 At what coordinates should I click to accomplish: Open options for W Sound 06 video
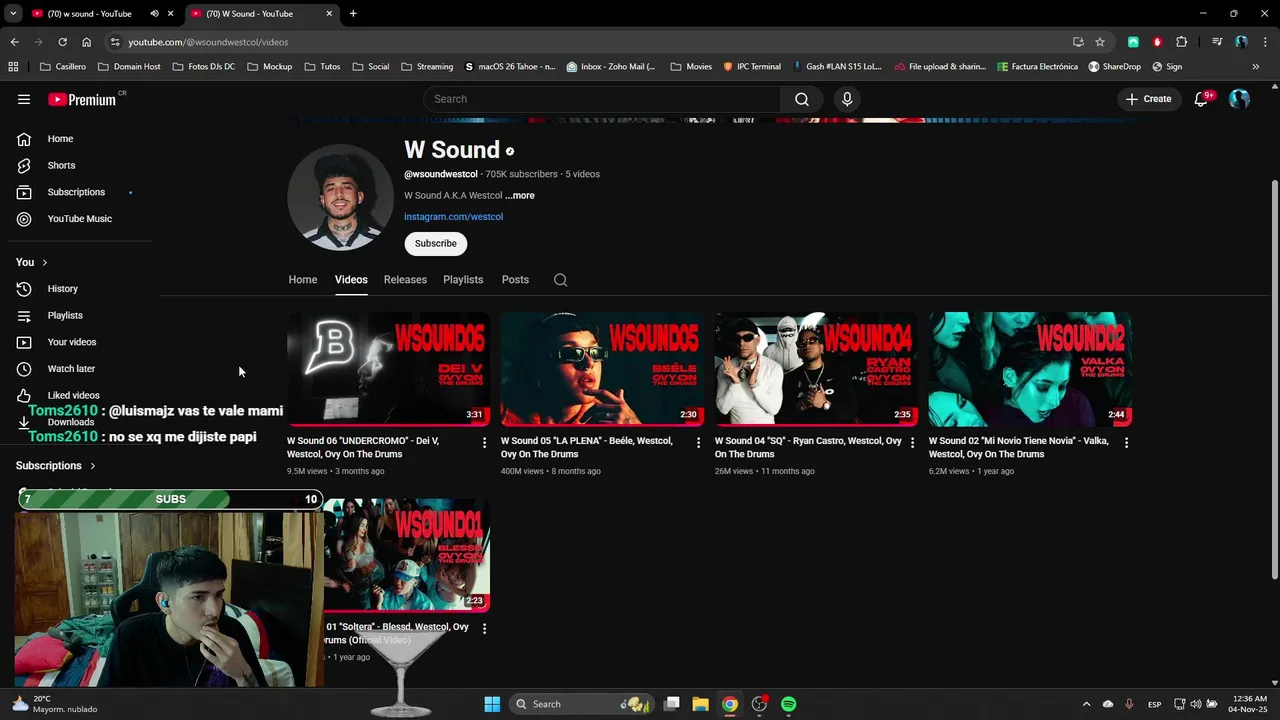point(484,442)
